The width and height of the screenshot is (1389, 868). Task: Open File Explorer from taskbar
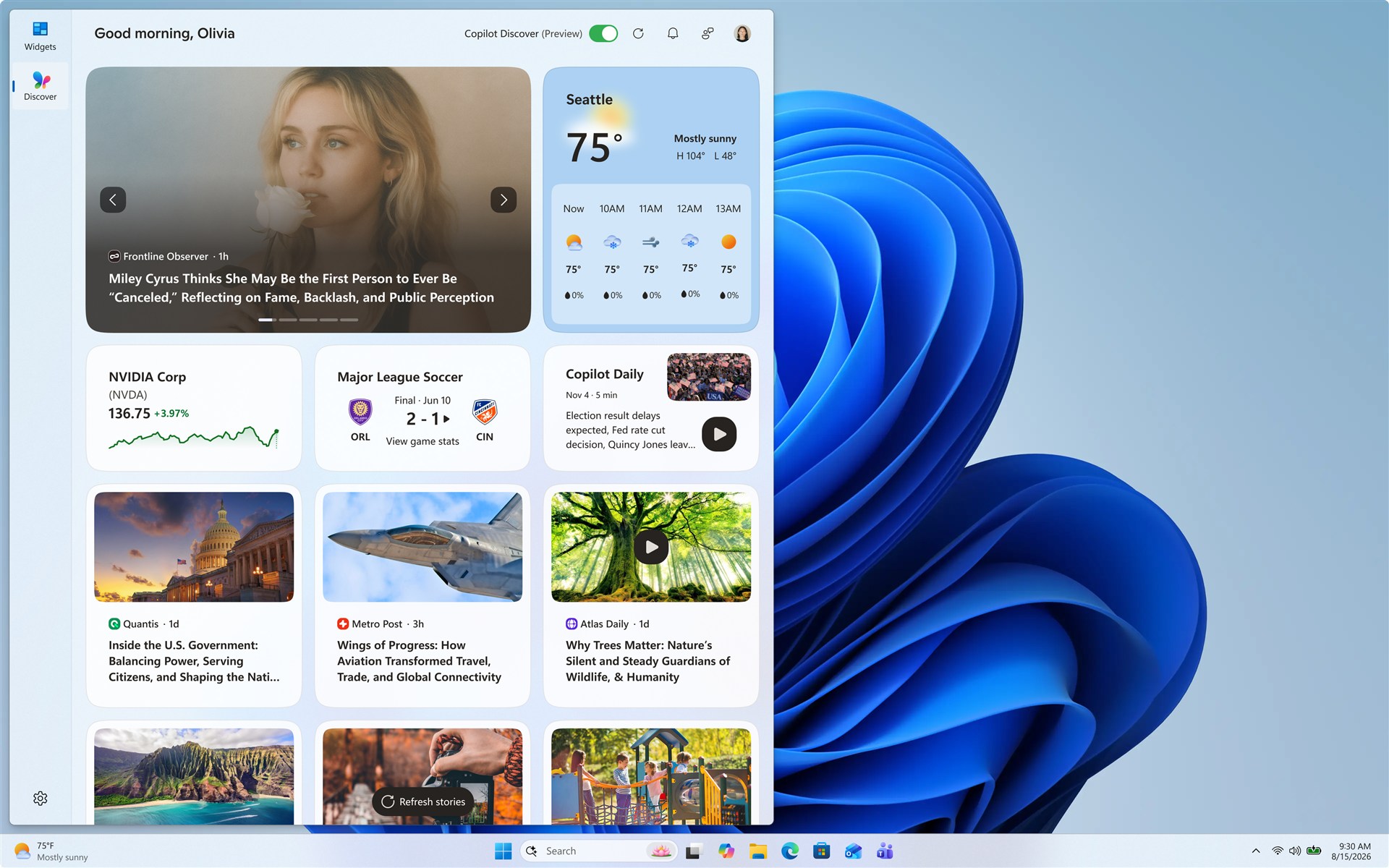[758, 851]
